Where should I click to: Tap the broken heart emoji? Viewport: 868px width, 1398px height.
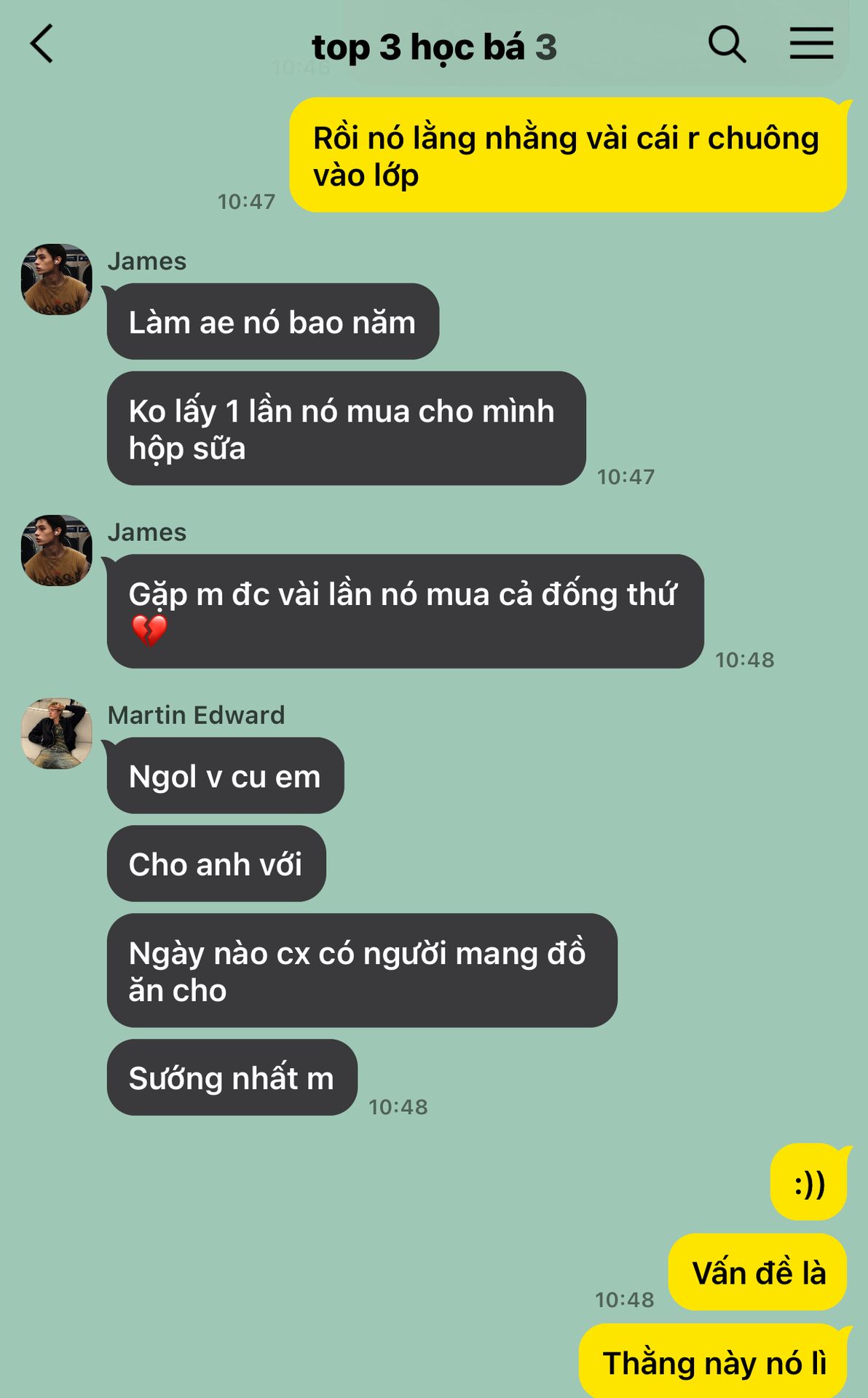(149, 631)
